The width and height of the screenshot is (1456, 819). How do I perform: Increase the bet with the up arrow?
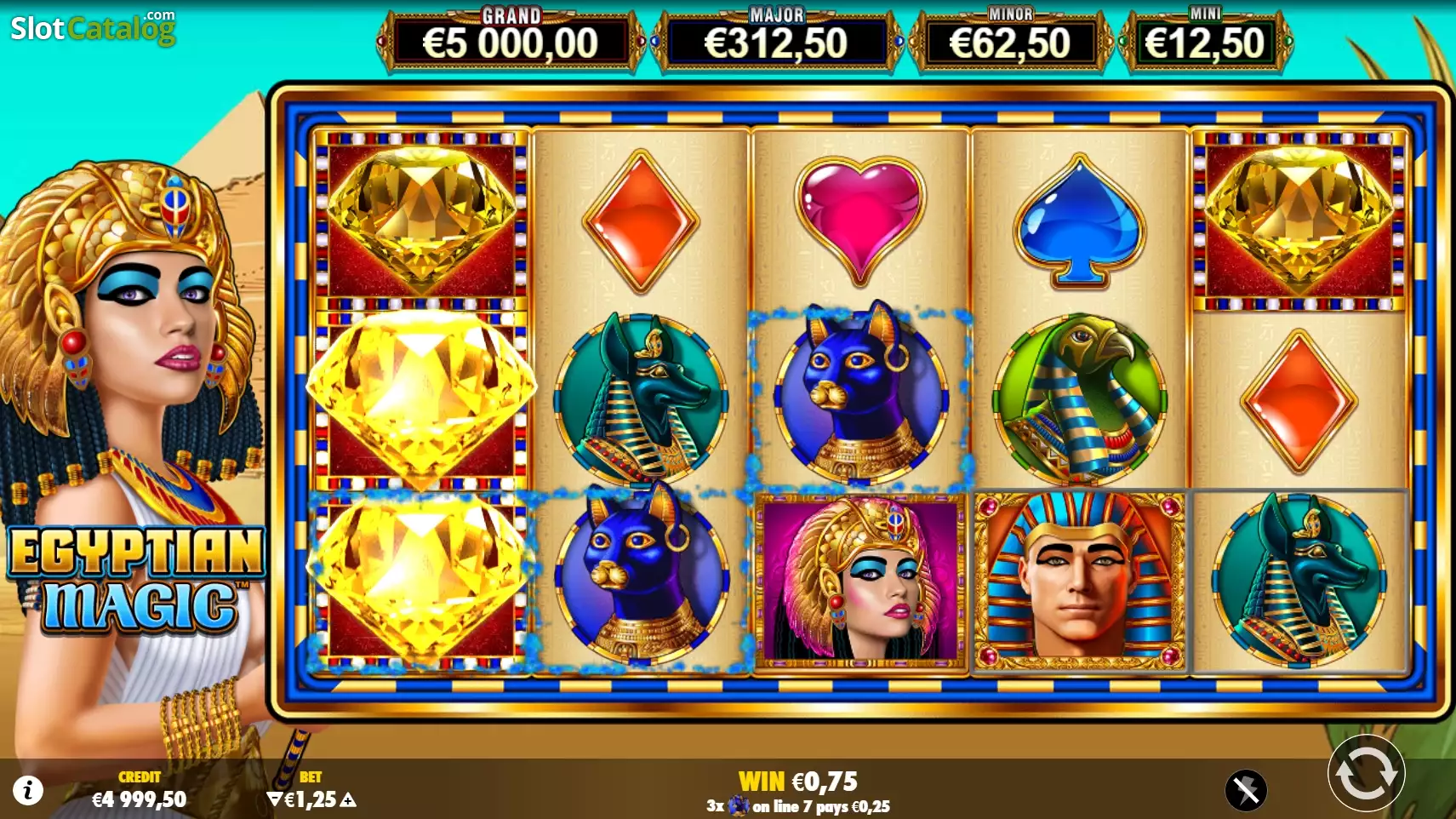pyautogui.click(x=348, y=799)
